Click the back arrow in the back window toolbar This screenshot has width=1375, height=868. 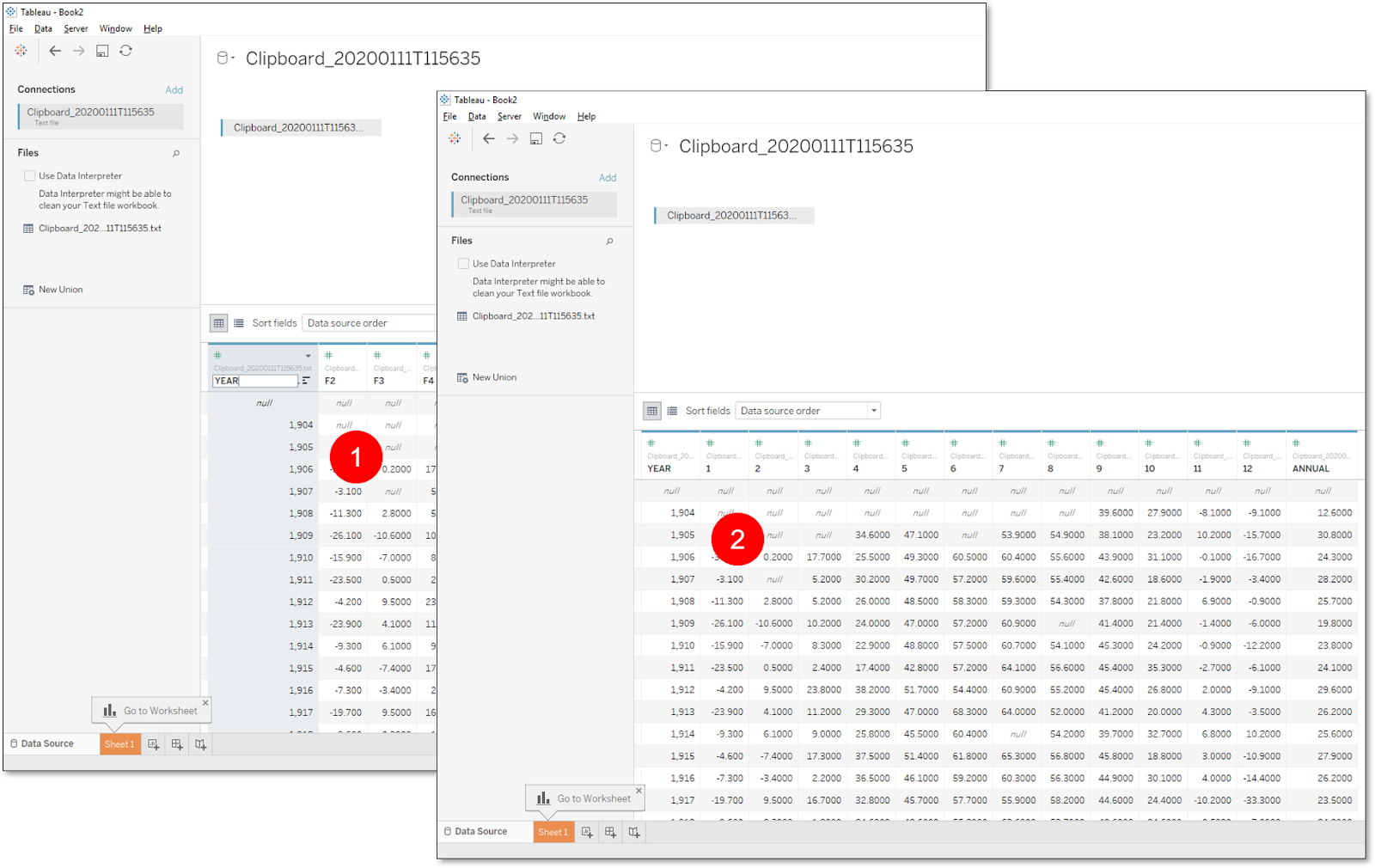[x=55, y=51]
